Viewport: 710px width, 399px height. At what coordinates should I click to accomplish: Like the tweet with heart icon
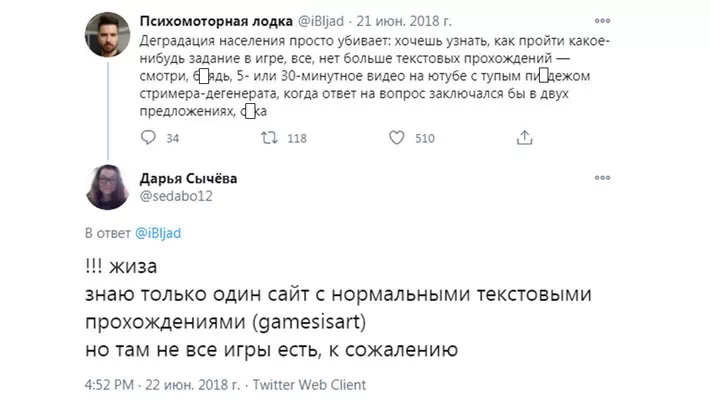pyautogui.click(x=397, y=138)
